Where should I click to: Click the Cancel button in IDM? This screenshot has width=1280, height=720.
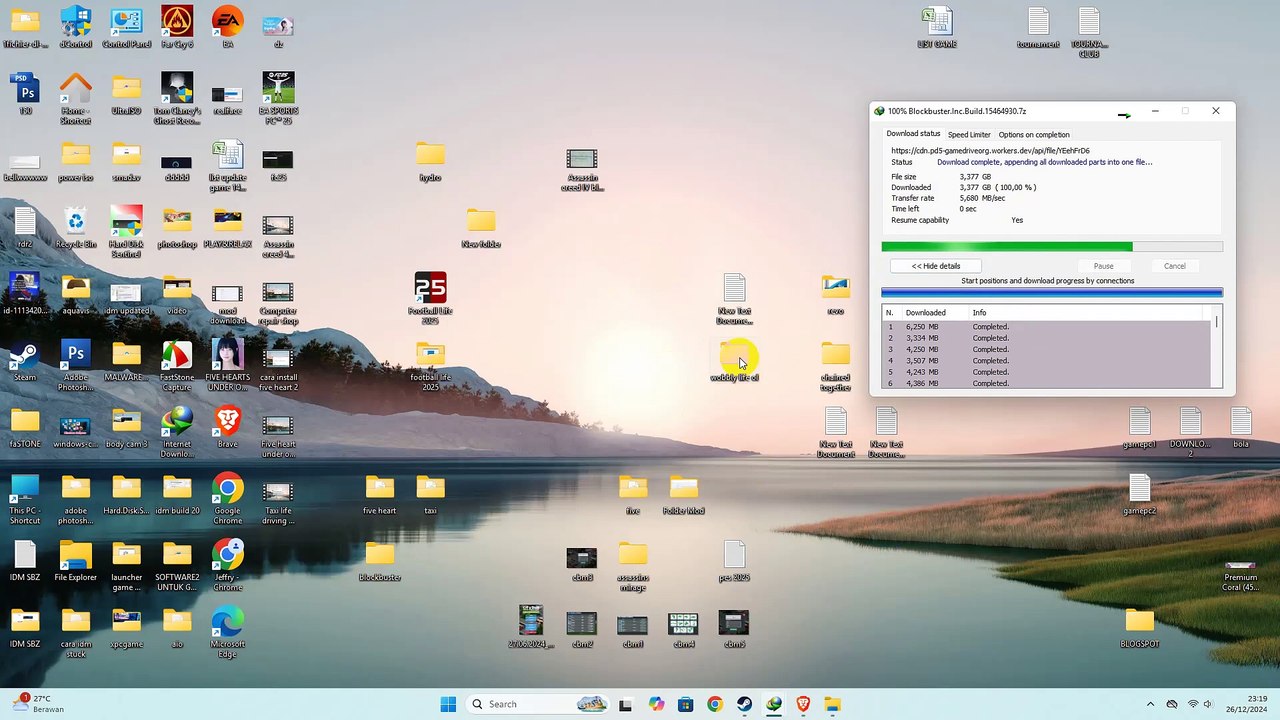(x=1175, y=266)
